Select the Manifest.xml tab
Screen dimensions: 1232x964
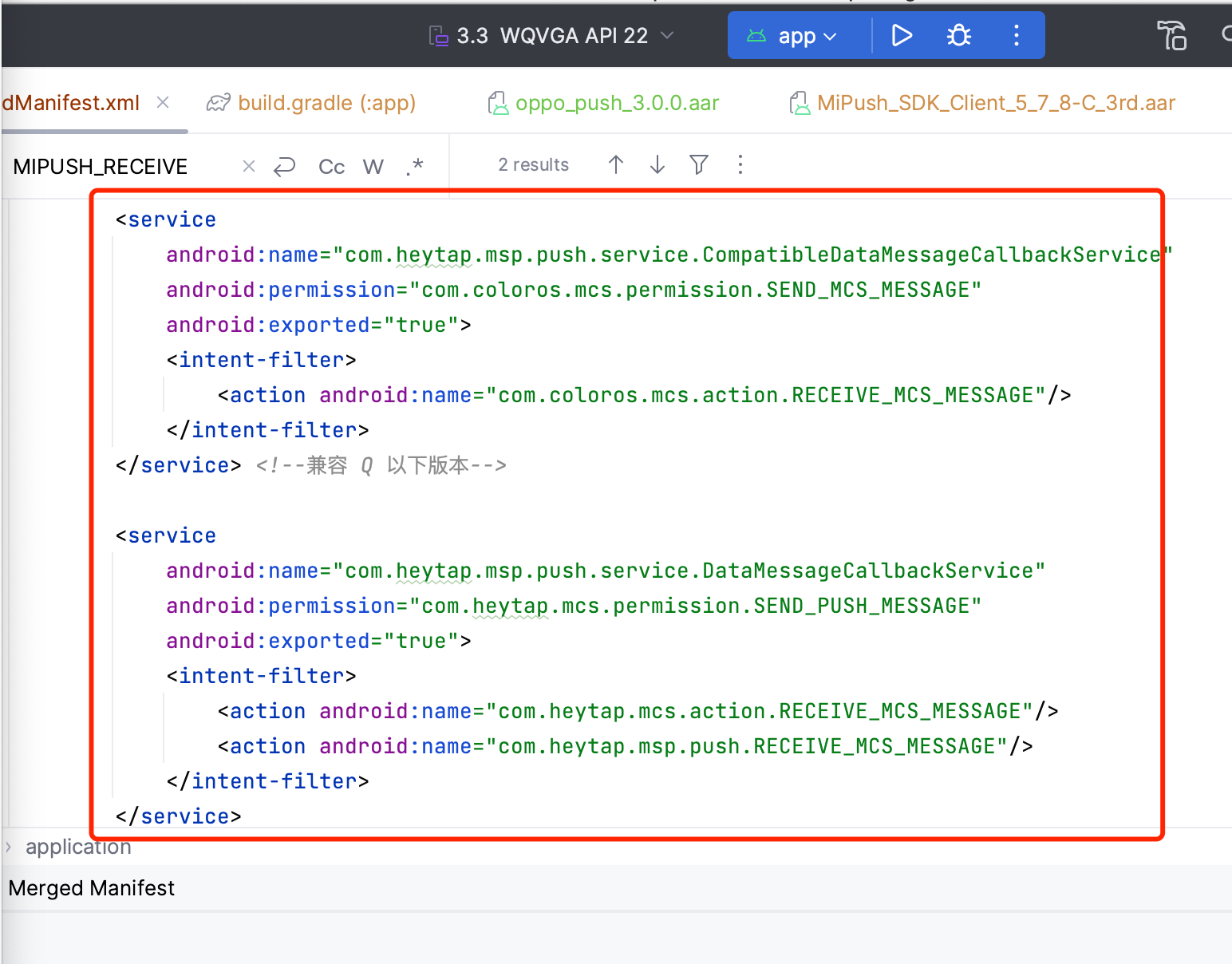pos(70,103)
